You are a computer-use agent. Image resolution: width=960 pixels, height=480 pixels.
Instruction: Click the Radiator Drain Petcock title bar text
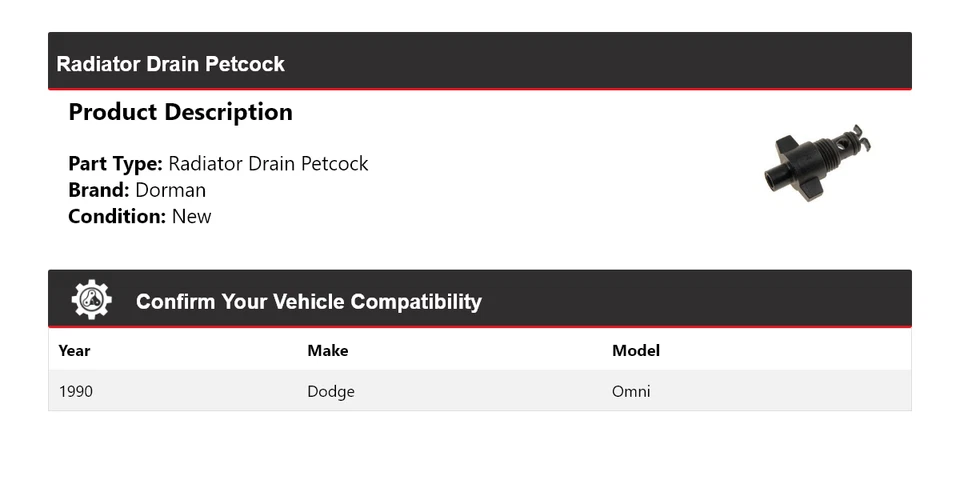tap(170, 64)
